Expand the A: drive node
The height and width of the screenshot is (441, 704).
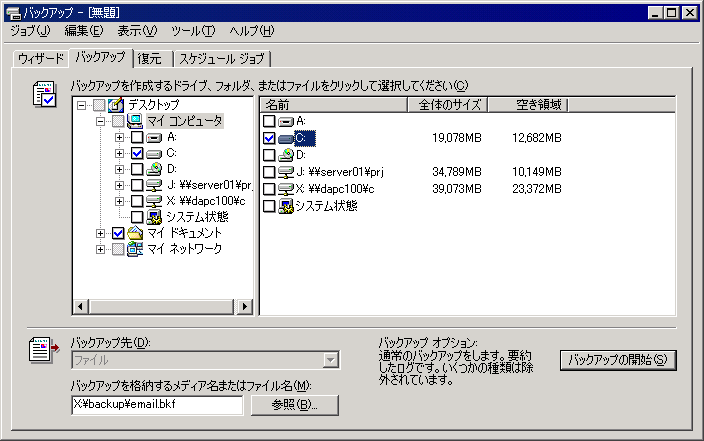pyautogui.click(x=119, y=137)
